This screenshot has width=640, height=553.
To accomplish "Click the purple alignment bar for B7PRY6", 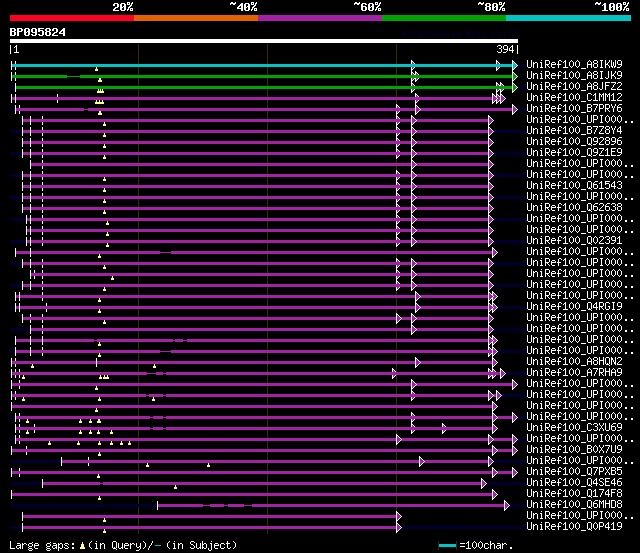I will click(265, 109).
